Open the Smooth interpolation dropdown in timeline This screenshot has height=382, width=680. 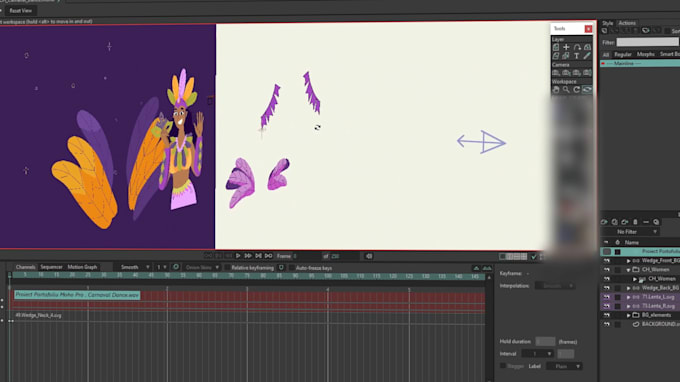coord(132,267)
